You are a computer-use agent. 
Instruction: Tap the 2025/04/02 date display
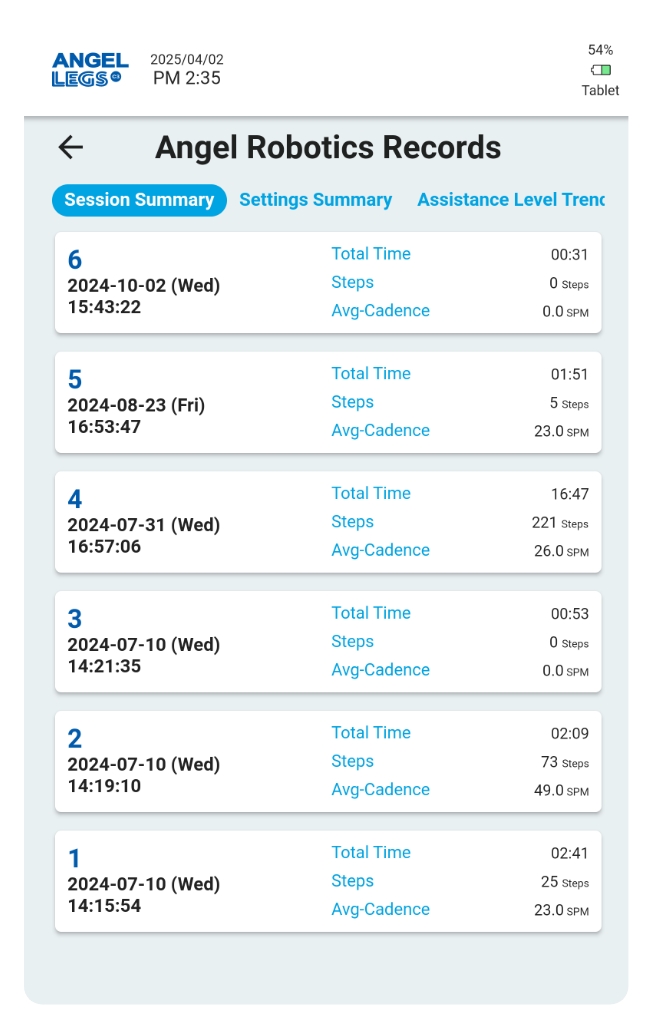click(x=187, y=60)
